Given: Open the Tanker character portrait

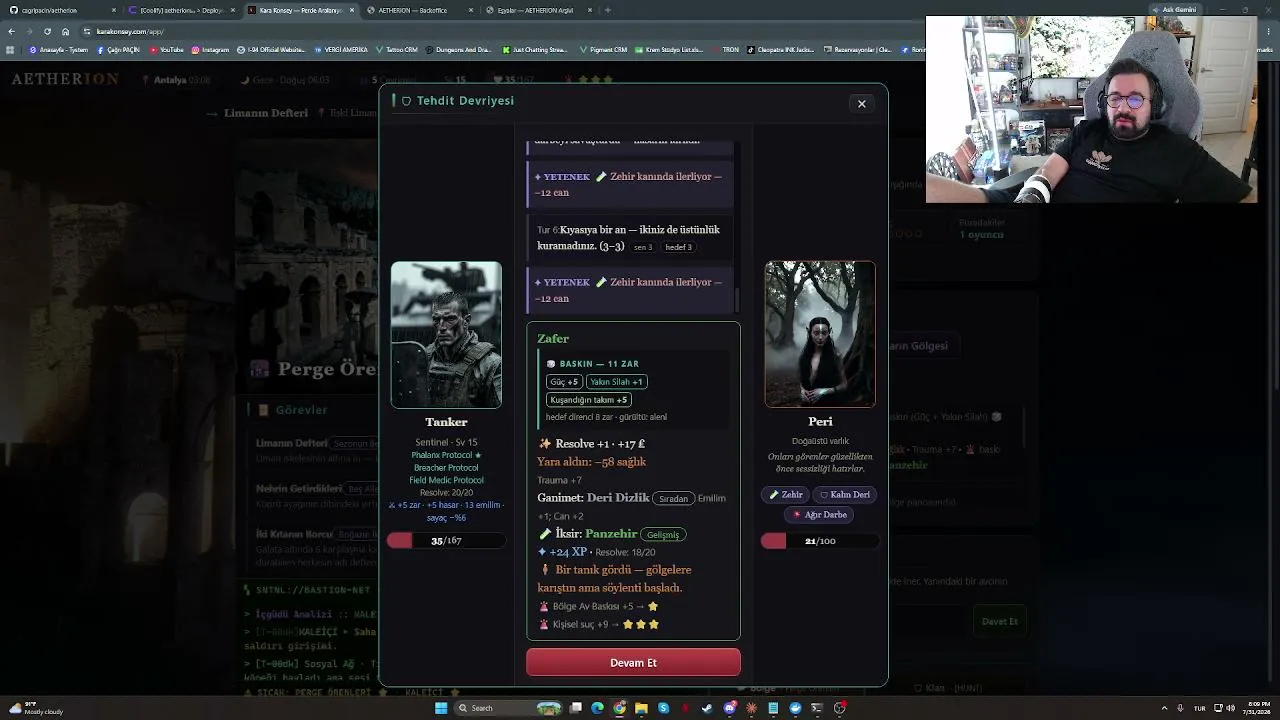Looking at the screenshot, I should pyautogui.click(x=446, y=334).
